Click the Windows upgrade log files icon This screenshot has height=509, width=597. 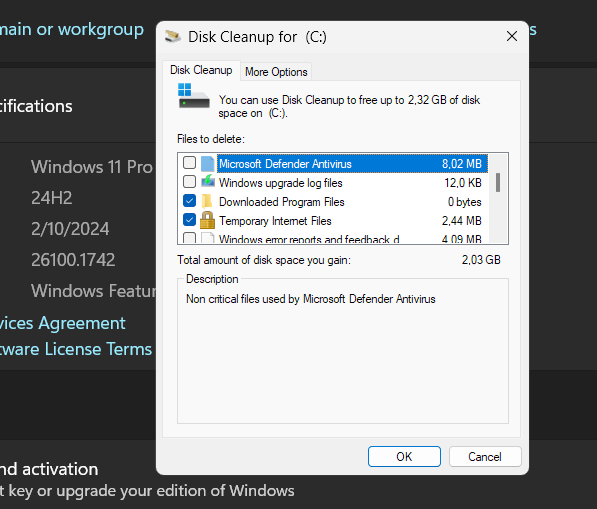[208, 182]
